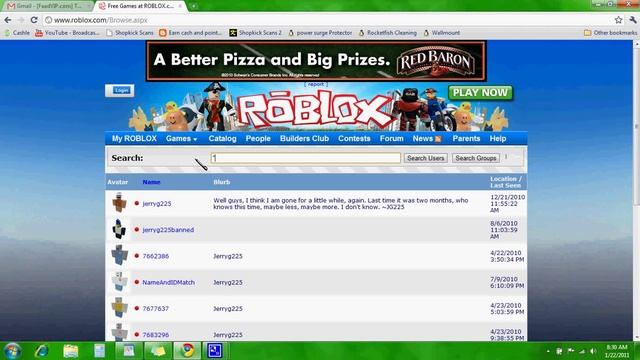Bookmark page with star icon

point(618,20)
